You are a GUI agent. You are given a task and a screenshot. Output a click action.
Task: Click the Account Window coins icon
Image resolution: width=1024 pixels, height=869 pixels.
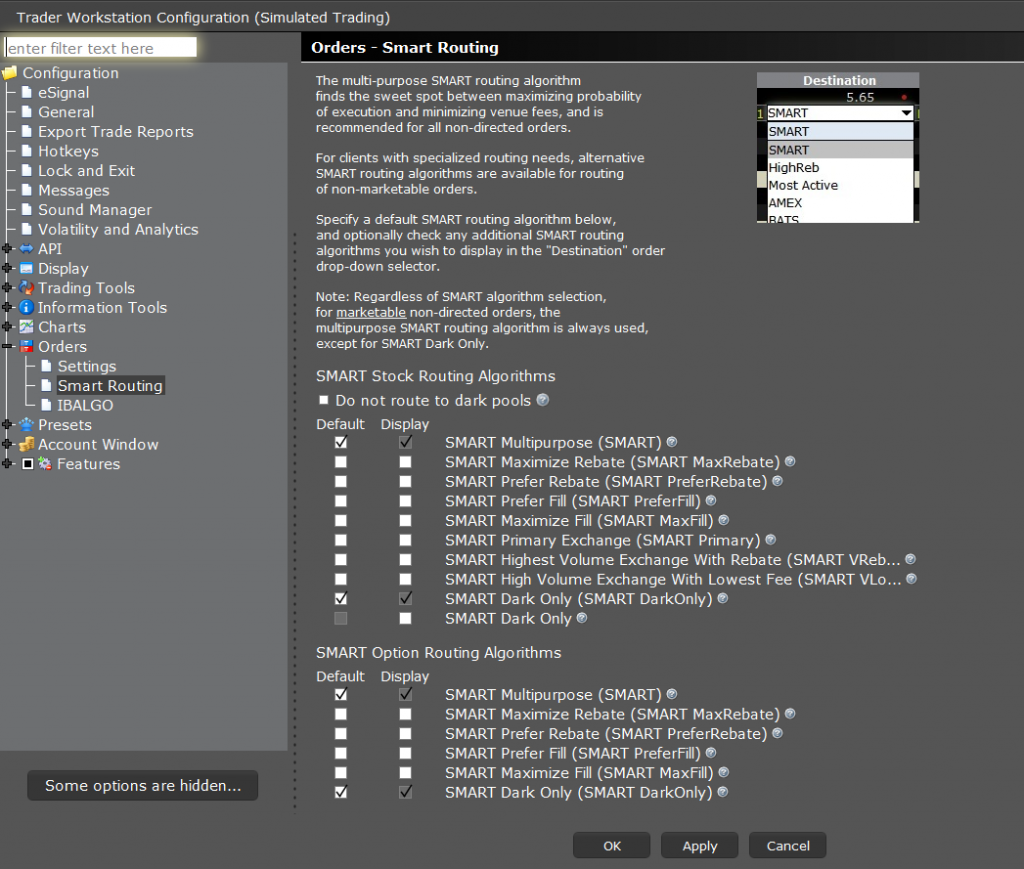coord(26,445)
